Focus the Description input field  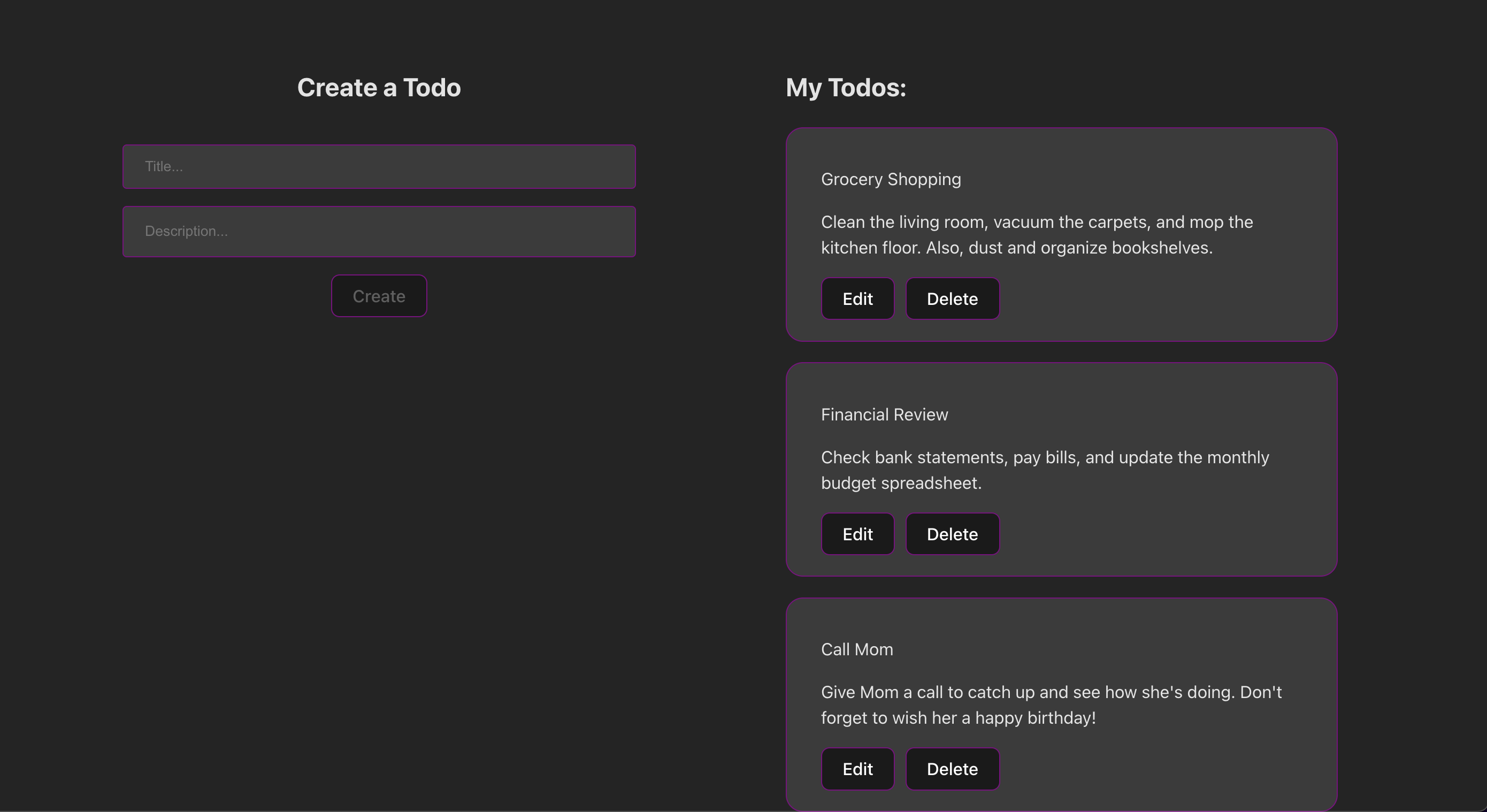tap(379, 232)
